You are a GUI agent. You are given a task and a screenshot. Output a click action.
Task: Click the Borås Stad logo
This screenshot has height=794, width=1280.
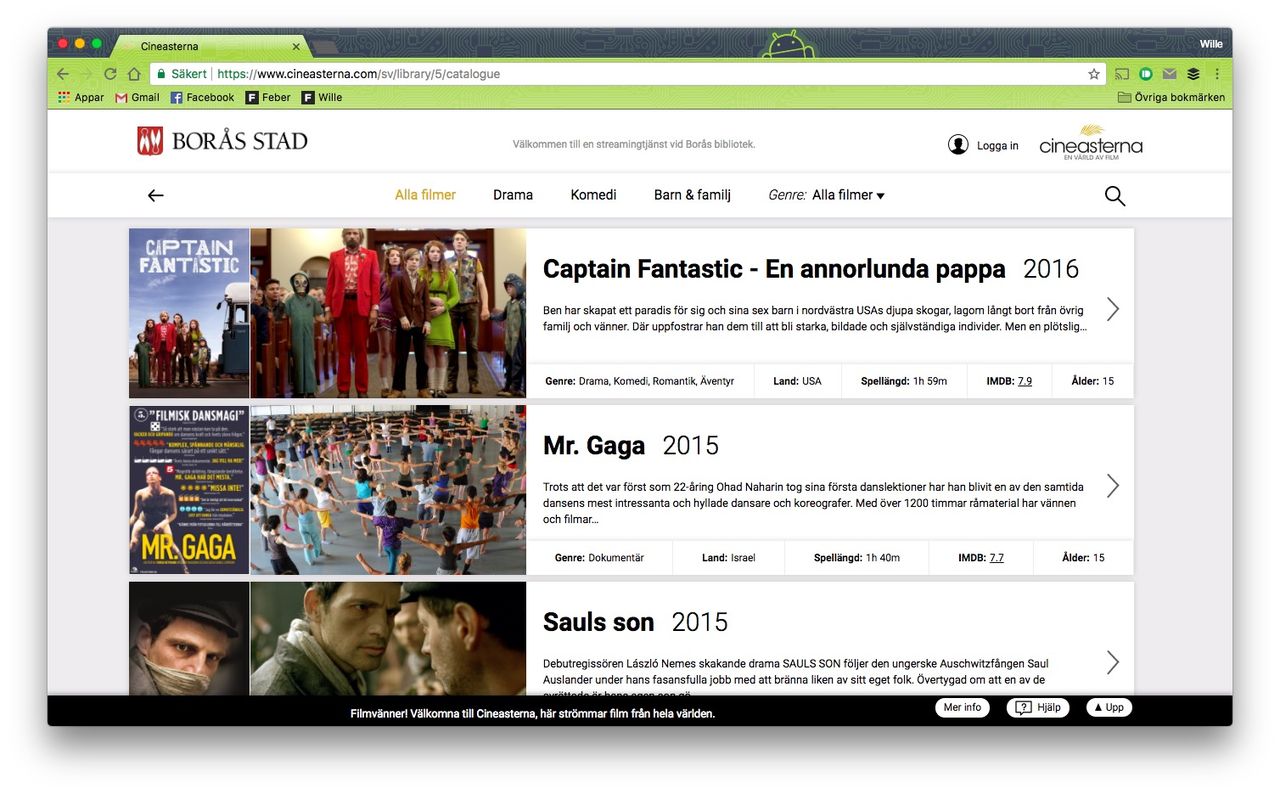[x=222, y=141]
